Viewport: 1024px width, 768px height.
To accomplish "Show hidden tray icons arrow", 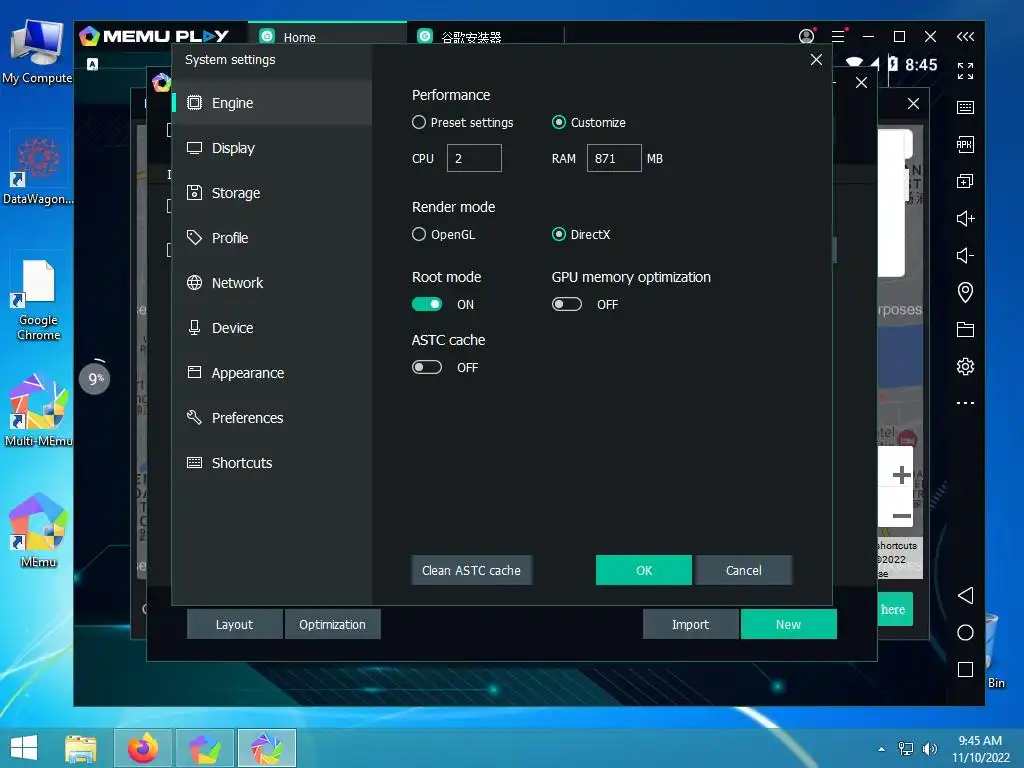I will pyautogui.click(x=882, y=749).
